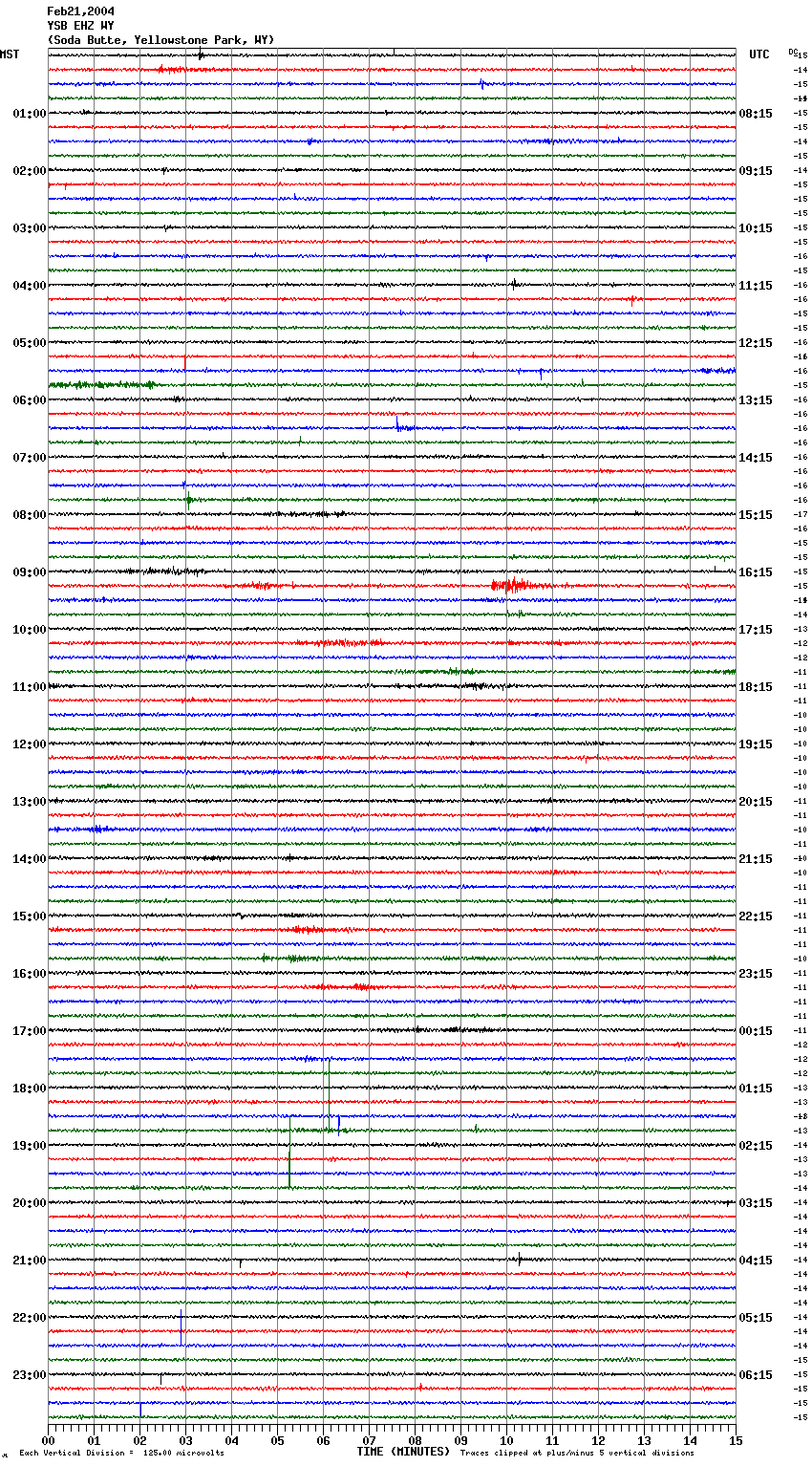
Task: Click the '03:00' MST hour label
Action: [x=30, y=228]
